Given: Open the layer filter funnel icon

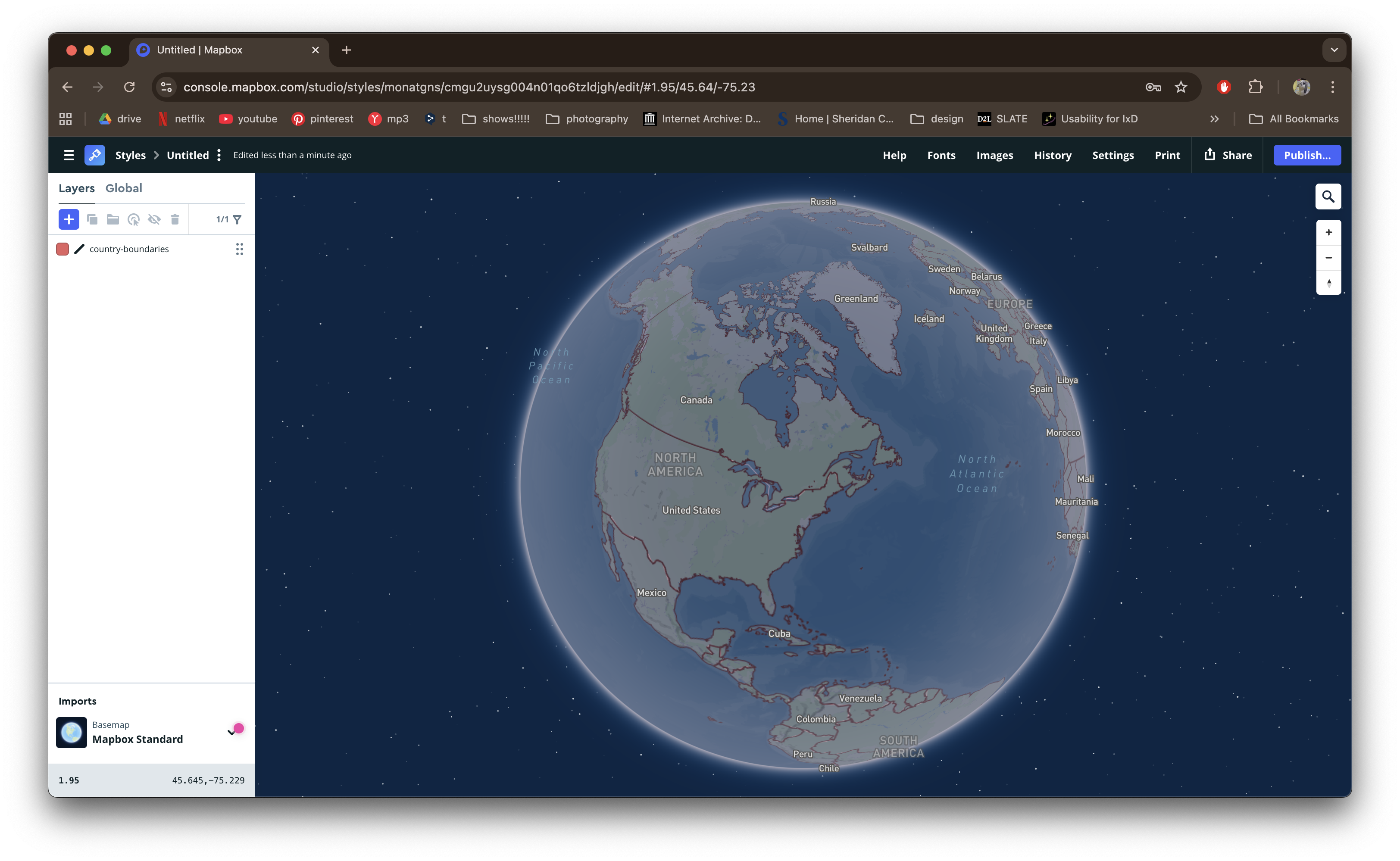Looking at the screenshot, I should (x=237, y=219).
